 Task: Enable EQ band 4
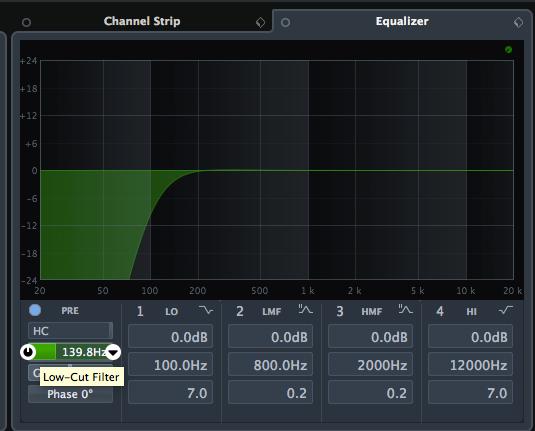440,311
